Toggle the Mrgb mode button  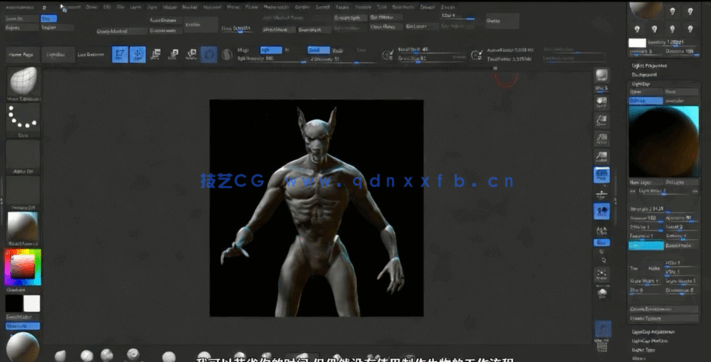coord(243,50)
